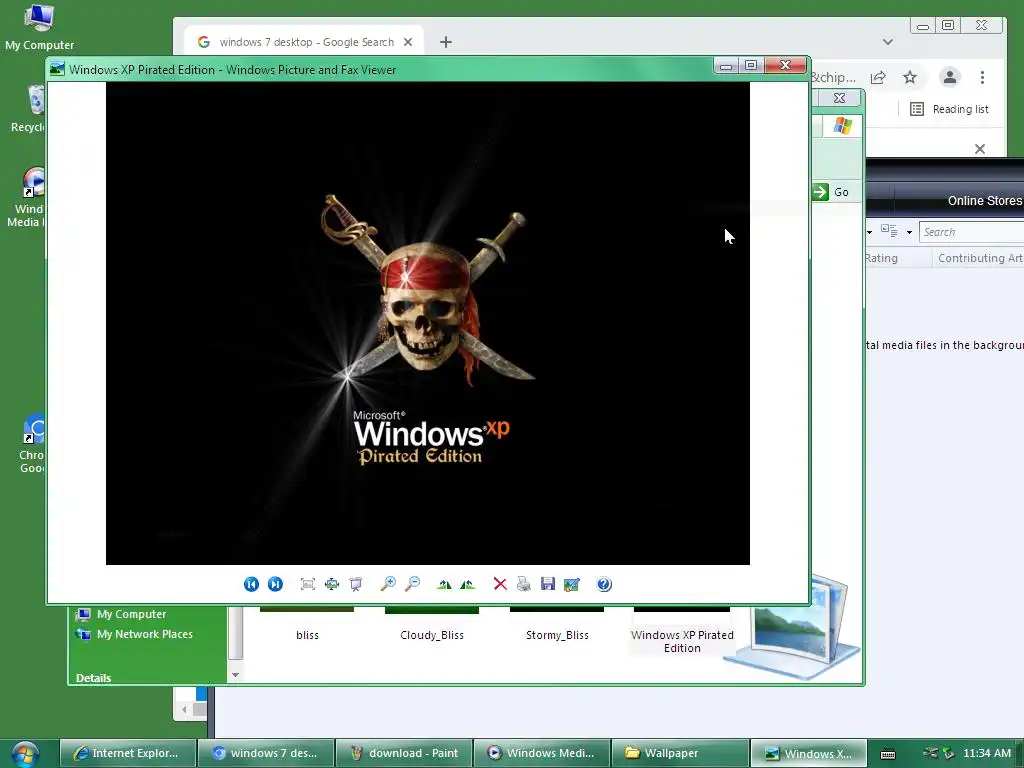The width and height of the screenshot is (1024, 768).
Task: Click the Explorer sidebar scroll-down arrow
Action: 235,675
